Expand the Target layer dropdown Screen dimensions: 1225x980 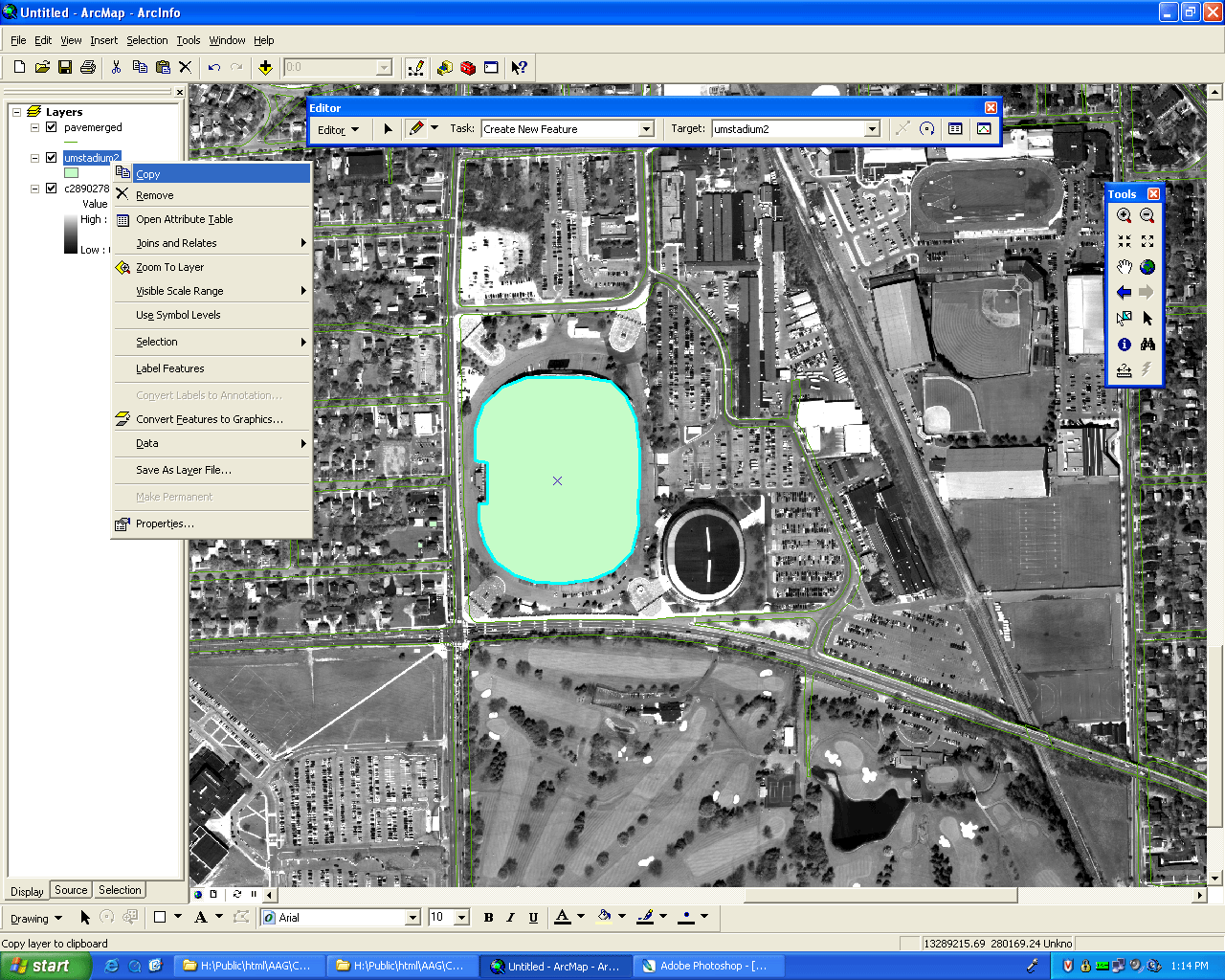coord(872,129)
